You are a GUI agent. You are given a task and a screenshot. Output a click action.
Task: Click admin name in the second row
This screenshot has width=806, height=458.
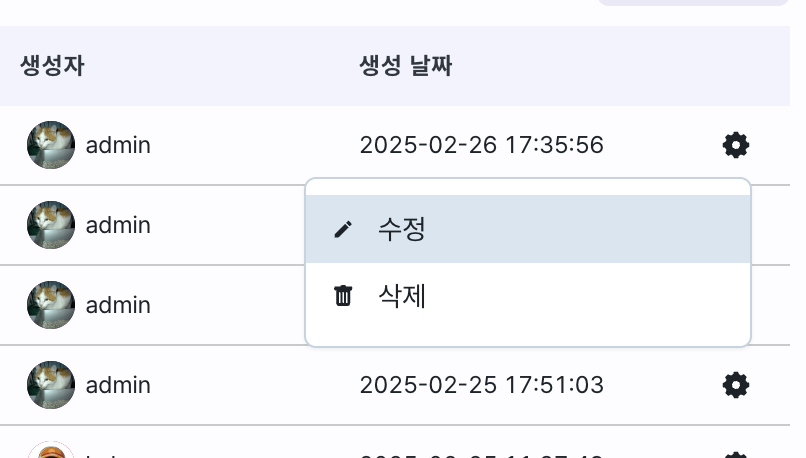(x=118, y=225)
